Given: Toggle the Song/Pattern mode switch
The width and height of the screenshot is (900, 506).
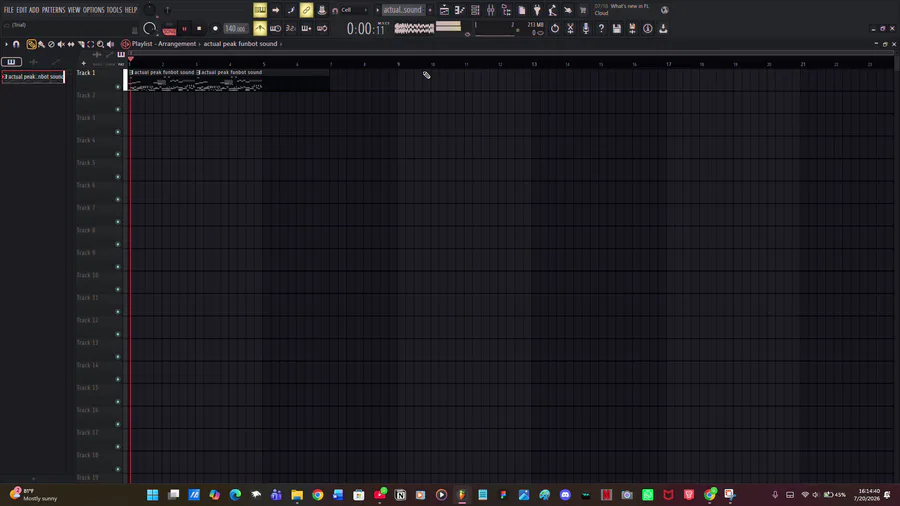Looking at the screenshot, I should coord(169,29).
